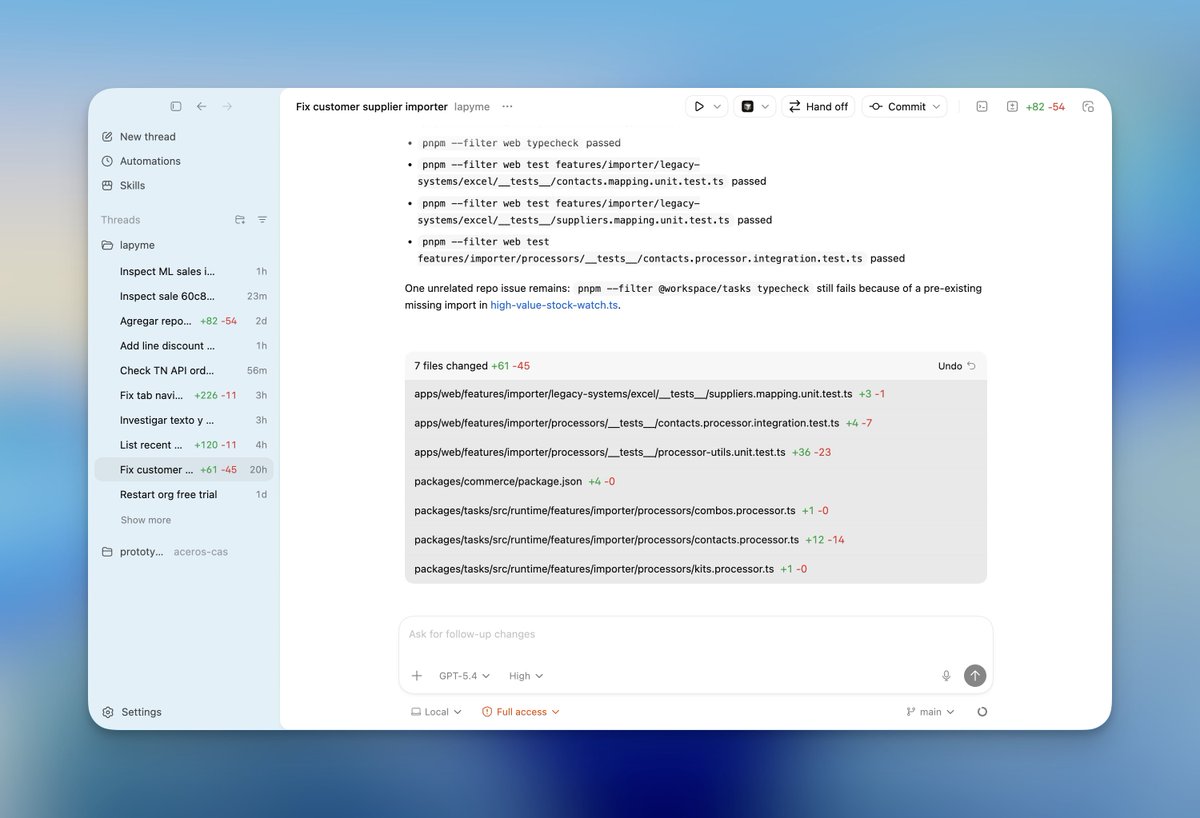Open the Threads filter icon

tap(262, 220)
